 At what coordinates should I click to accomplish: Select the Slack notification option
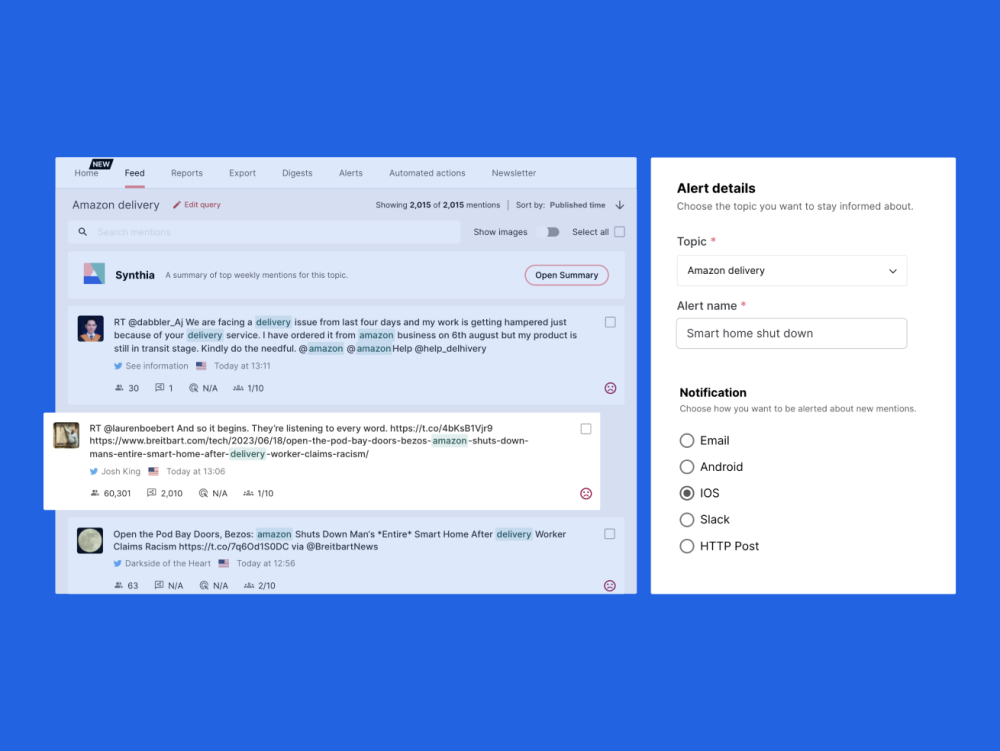[x=687, y=520]
